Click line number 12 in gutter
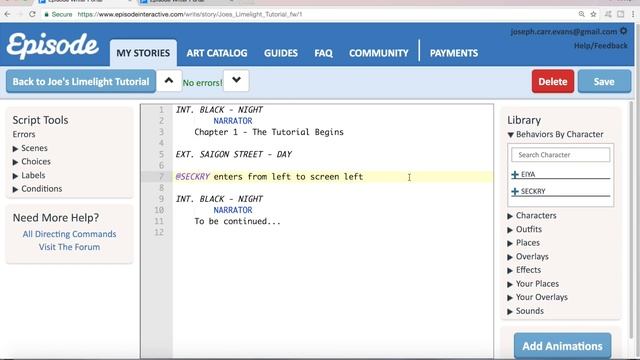The image size is (640, 360). (x=159, y=232)
